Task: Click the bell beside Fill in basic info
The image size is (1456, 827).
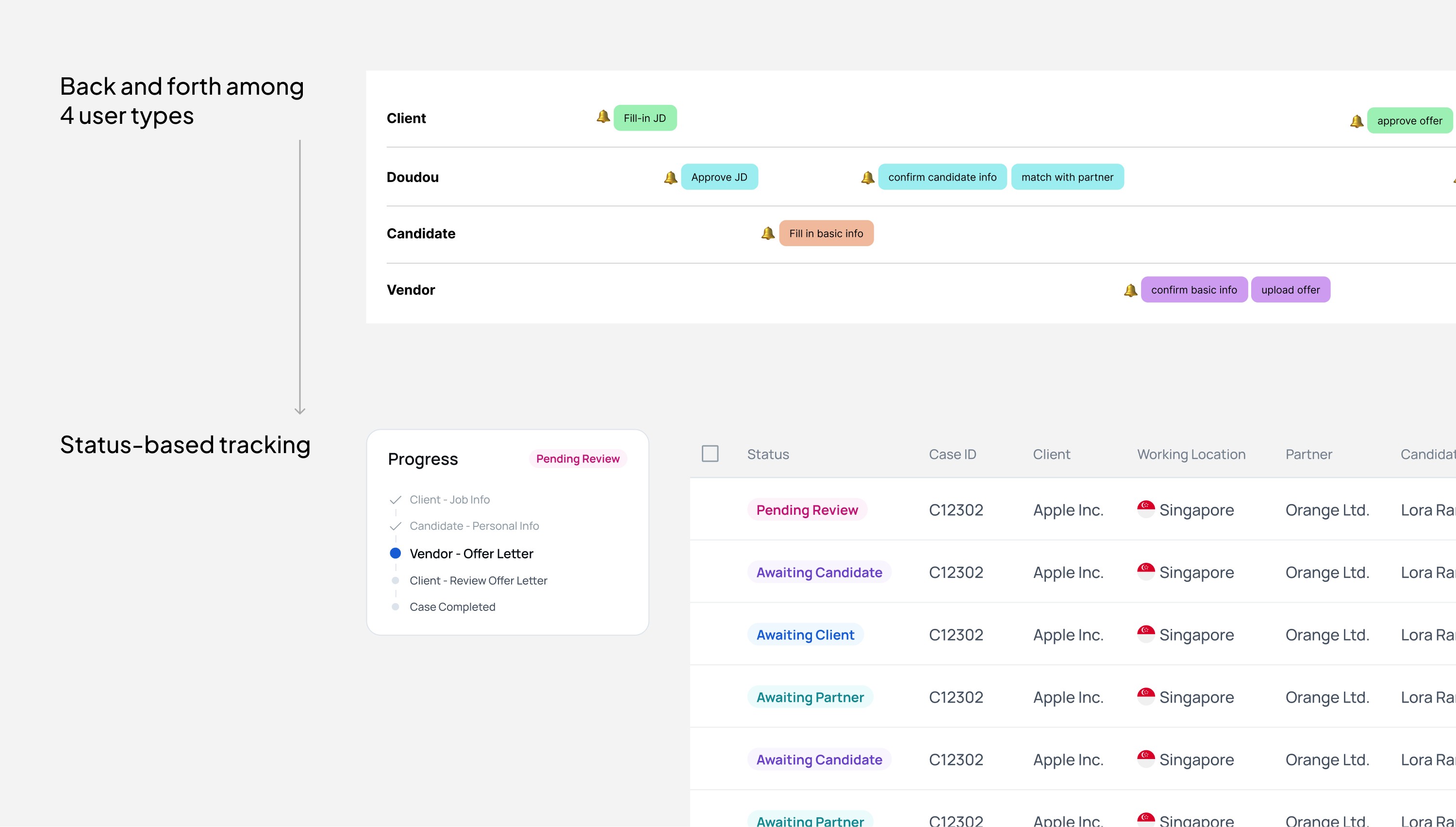Action: [767, 234]
